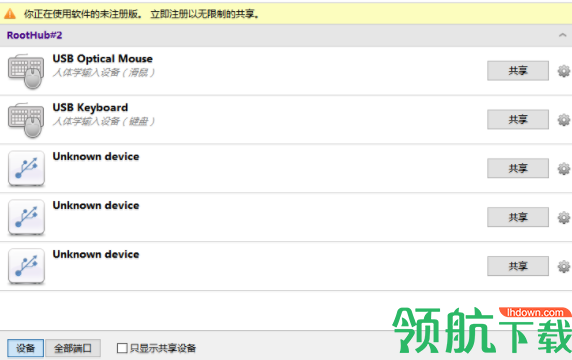Switch to the 设备 tab
Viewport: 572px width, 360px height.
tap(26, 348)
